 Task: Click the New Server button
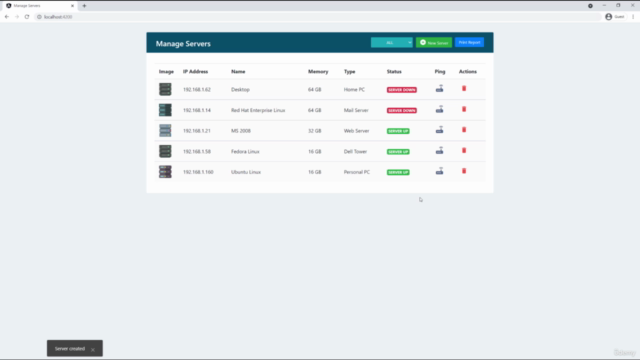pyautogui.click(x=434, y=42)
